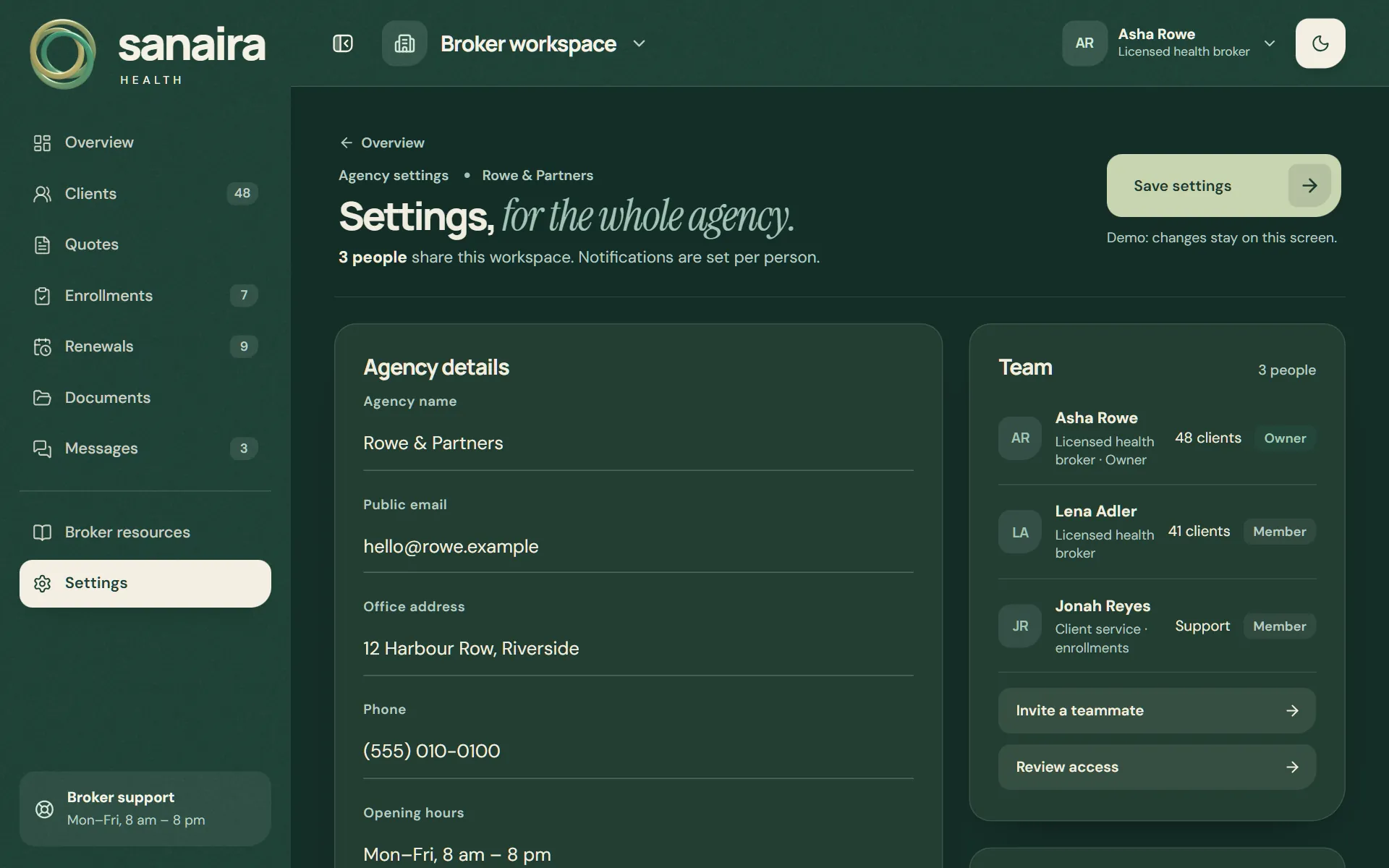Click the Renewals calendar icon
The image size is (1389, 868).
[x=42, y=346]
